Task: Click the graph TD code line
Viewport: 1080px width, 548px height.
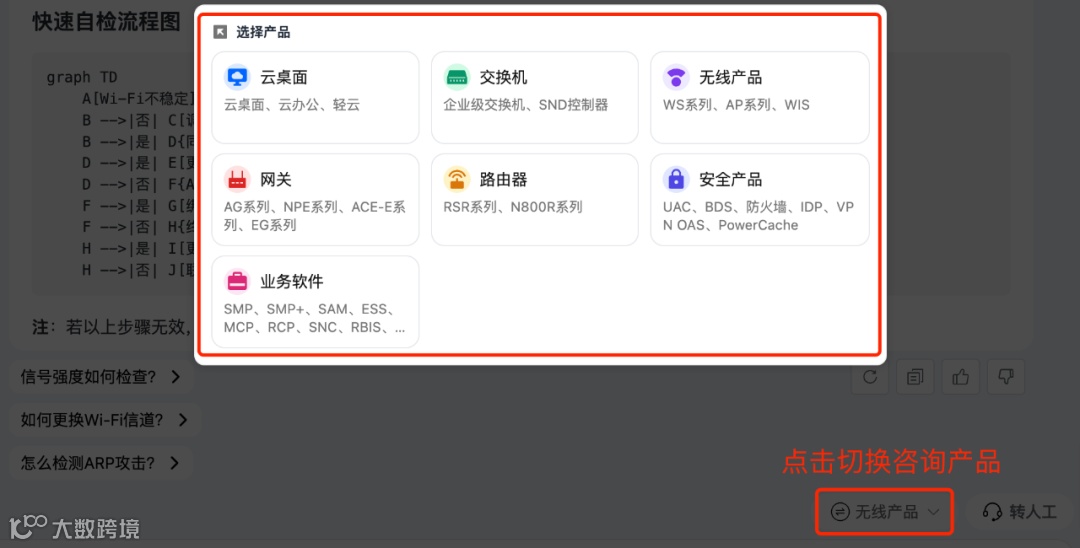Action: (x=82, y=77)
